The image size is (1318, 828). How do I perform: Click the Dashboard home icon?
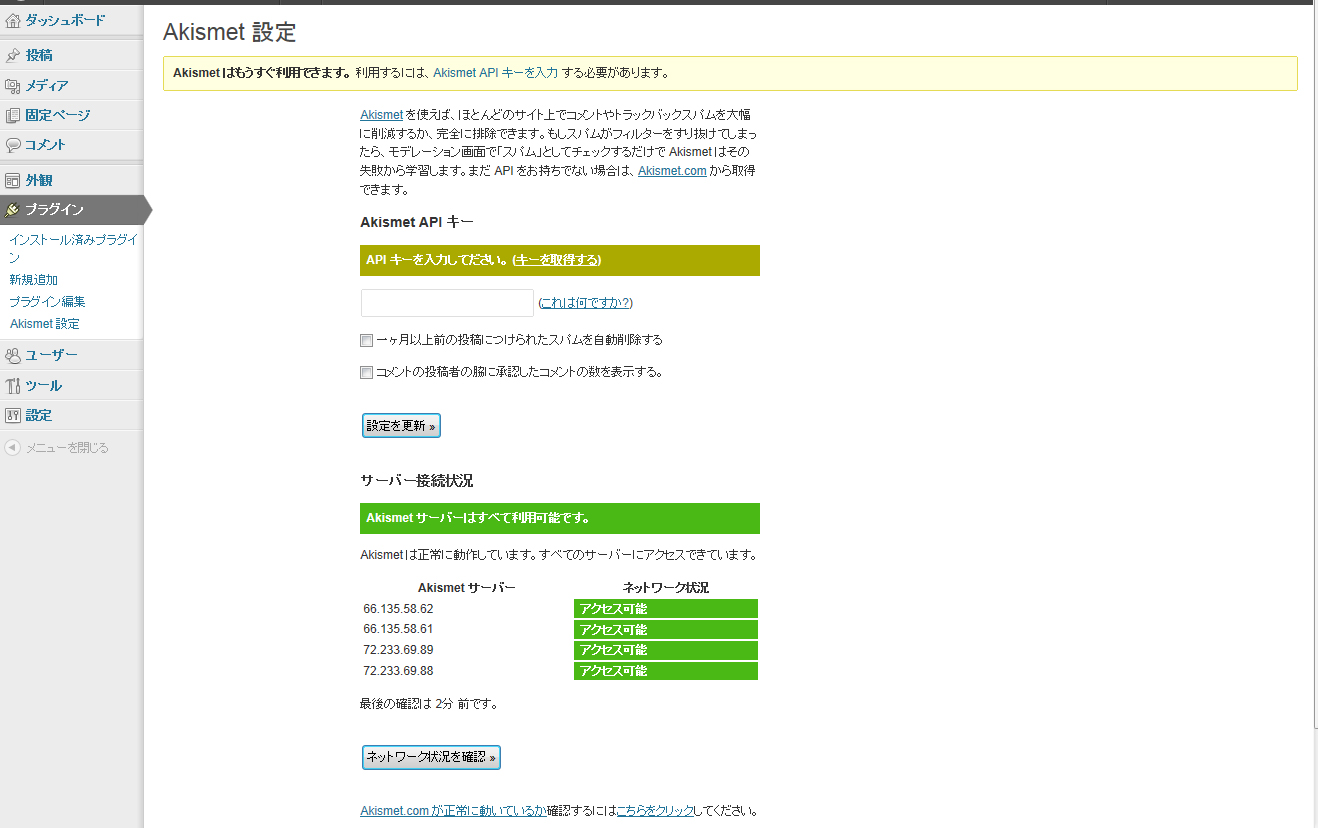coord(13,20)
